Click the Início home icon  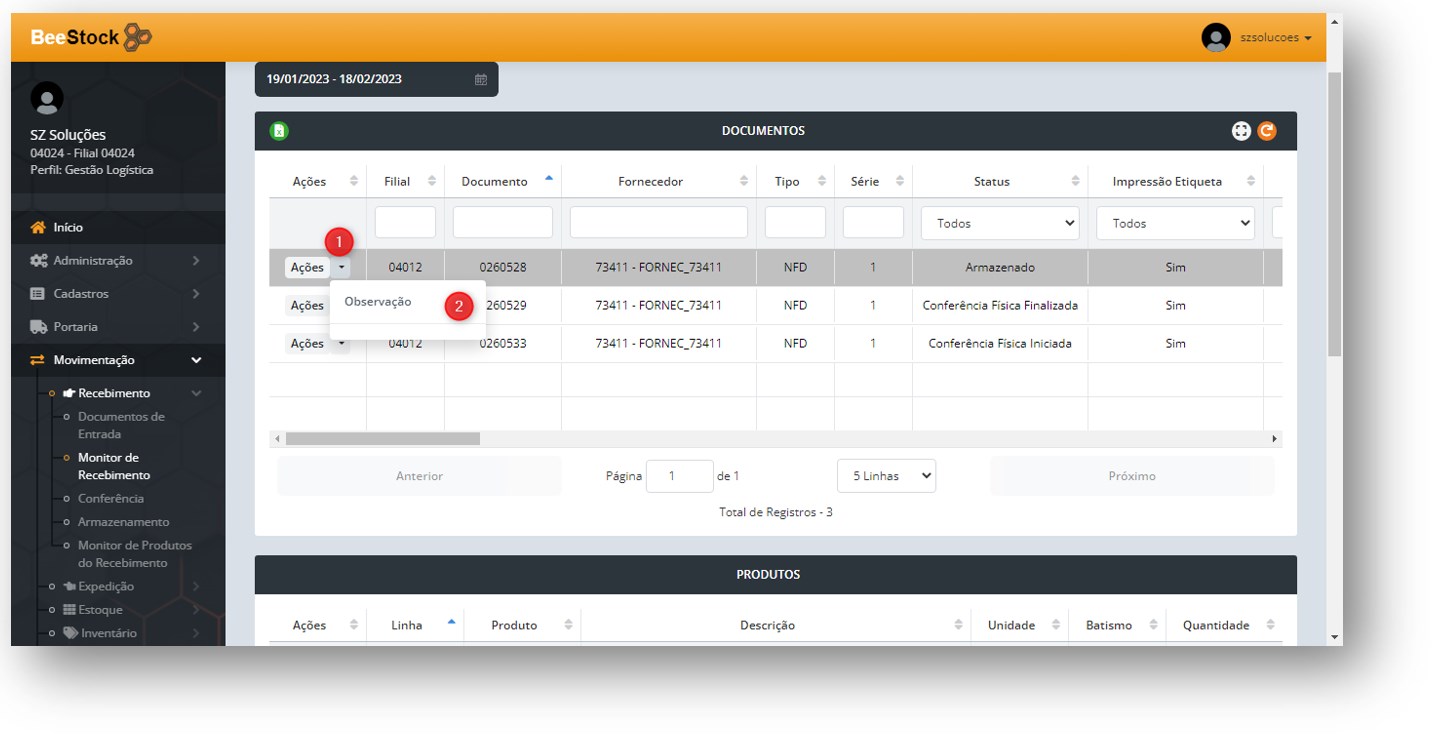pos(38,228)
